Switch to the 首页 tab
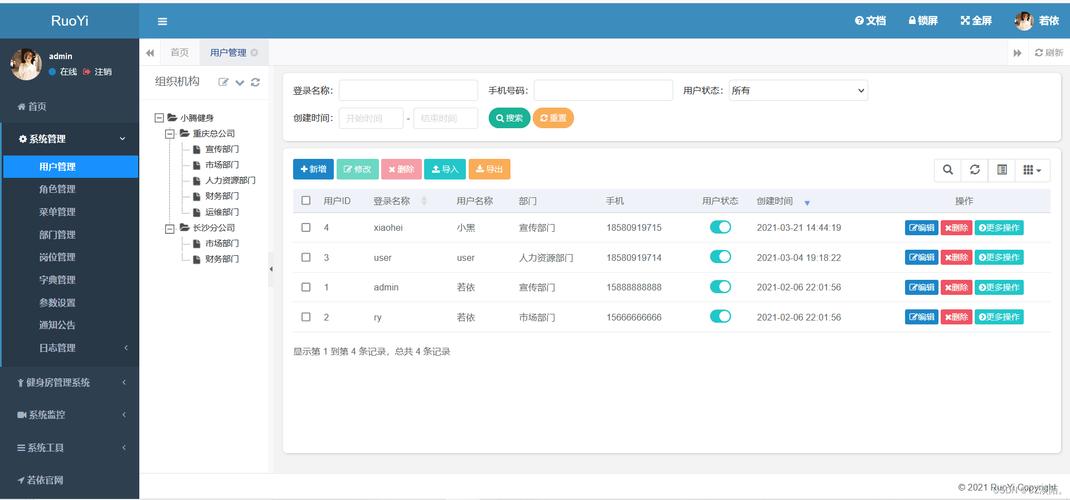Viewport: 1070px width, 500px height. click(x=179, y=52)
